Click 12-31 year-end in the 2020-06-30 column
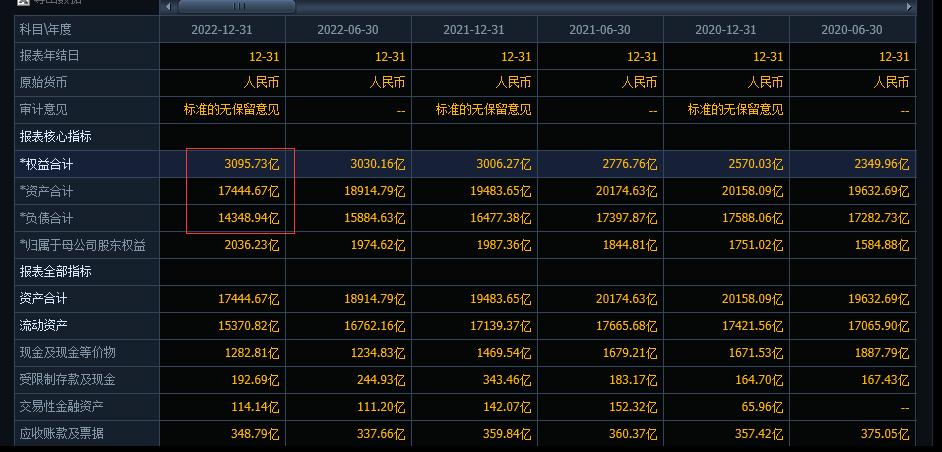Image resolution: width=942 pixels, height=452 pixels. pos(894,56)
